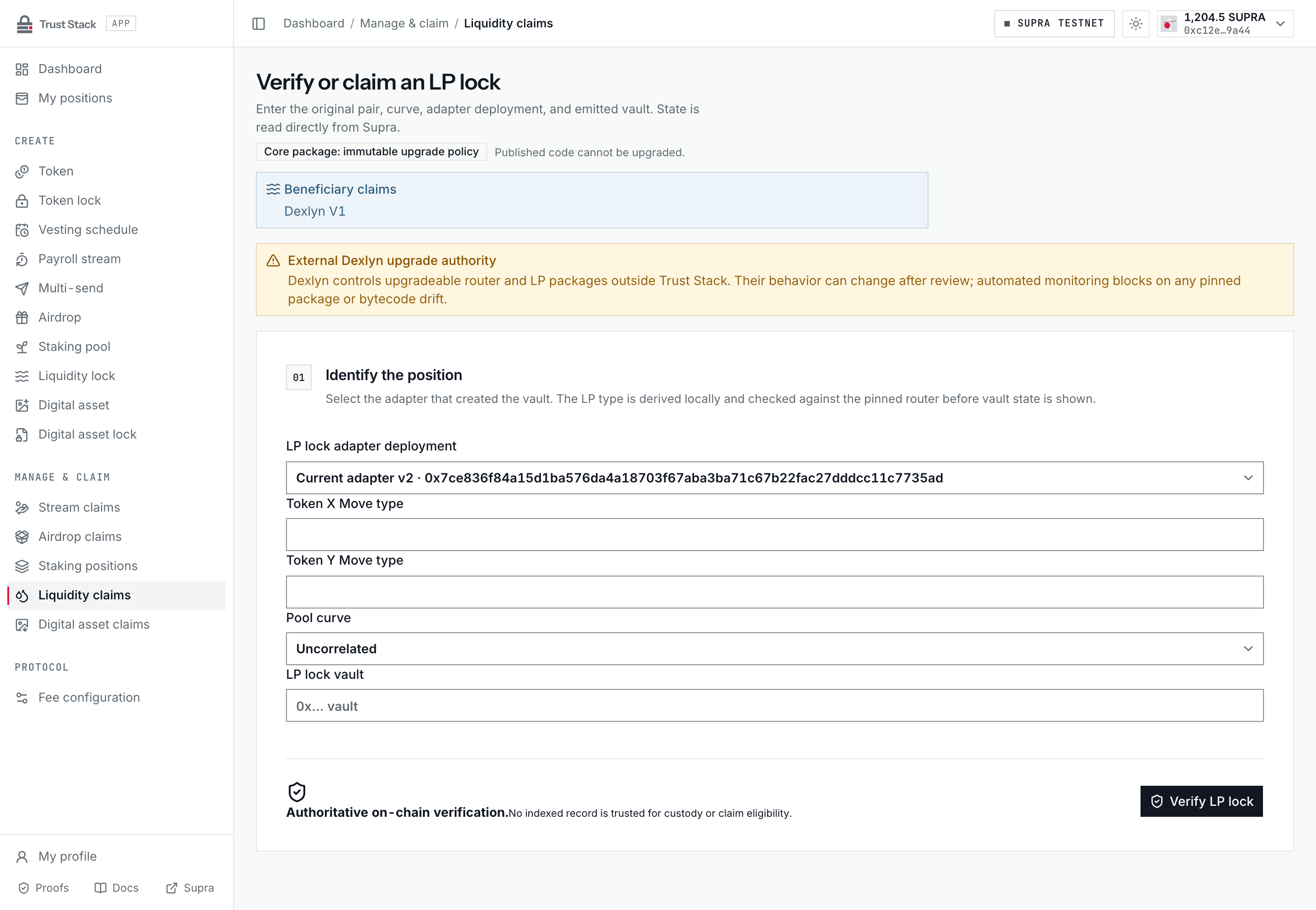Open the Docs book link
The width and height of the screenshot is (1316, 910).
(117, 888)
